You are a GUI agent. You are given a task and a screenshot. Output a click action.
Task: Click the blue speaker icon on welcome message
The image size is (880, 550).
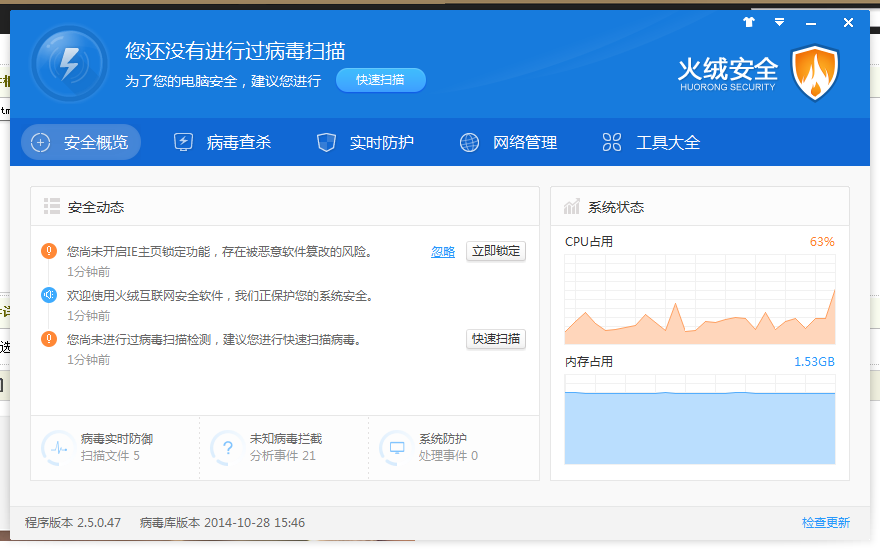click(x=49, y=295)
